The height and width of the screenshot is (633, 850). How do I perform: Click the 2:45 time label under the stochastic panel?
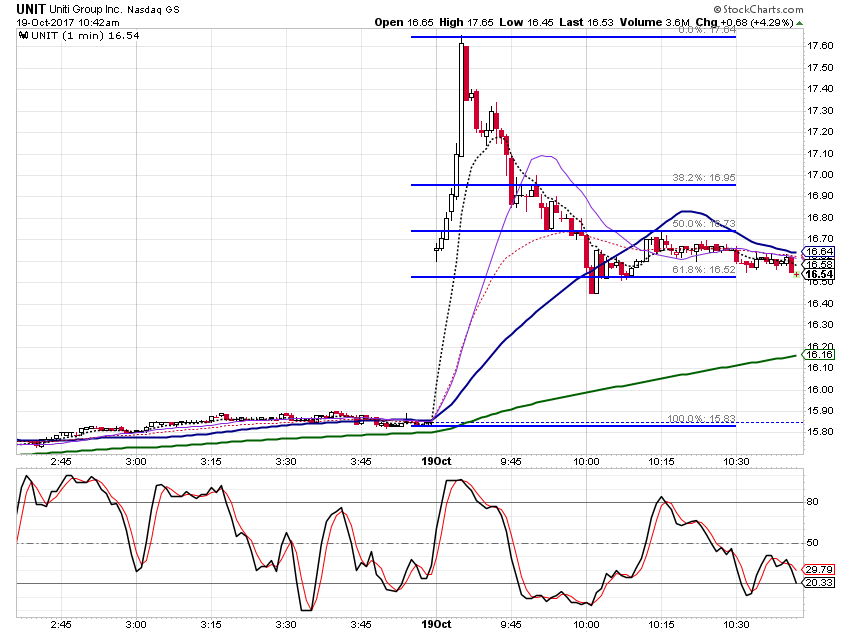pos(61,625)
